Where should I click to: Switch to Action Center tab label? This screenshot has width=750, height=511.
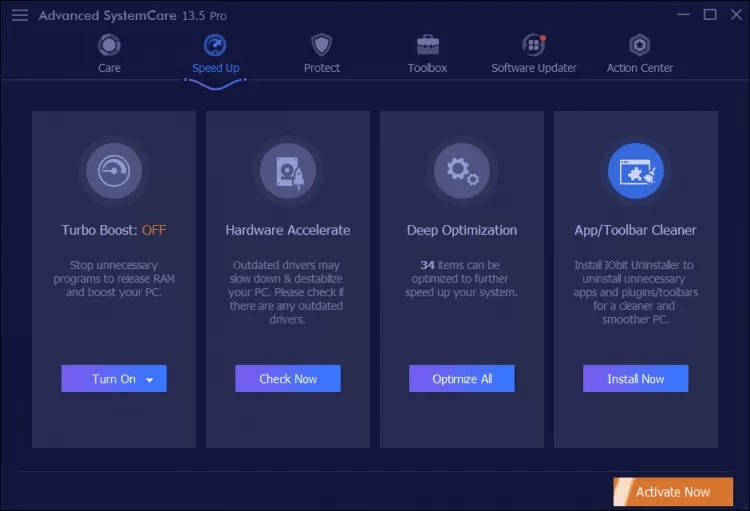640,68
